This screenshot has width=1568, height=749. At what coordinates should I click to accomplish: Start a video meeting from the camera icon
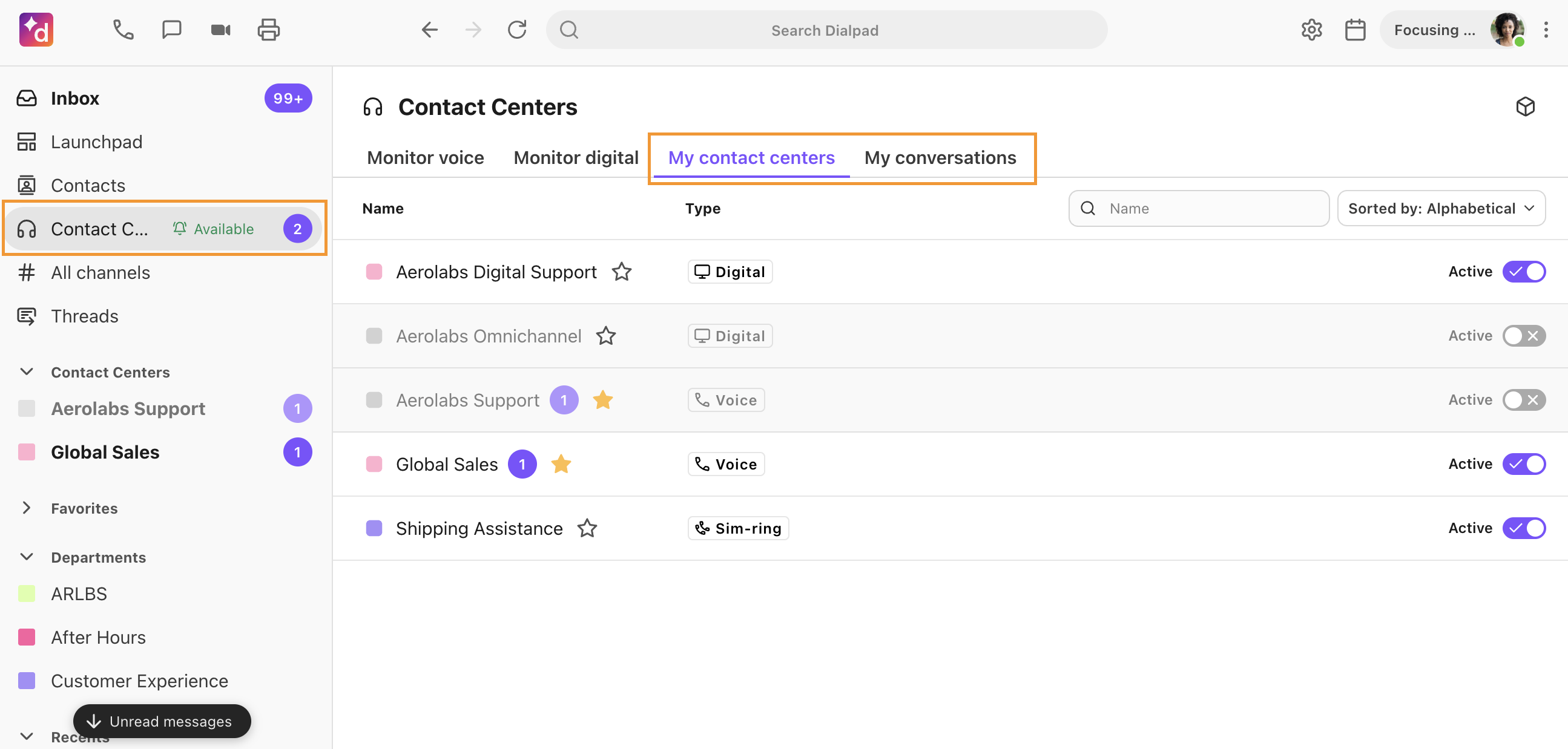(x=220, y=30)
